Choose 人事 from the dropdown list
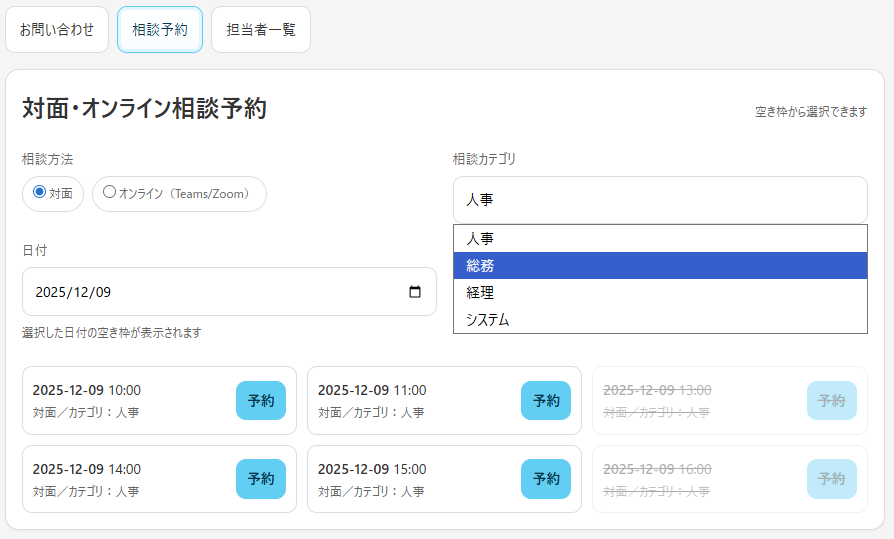 (659, 239)
